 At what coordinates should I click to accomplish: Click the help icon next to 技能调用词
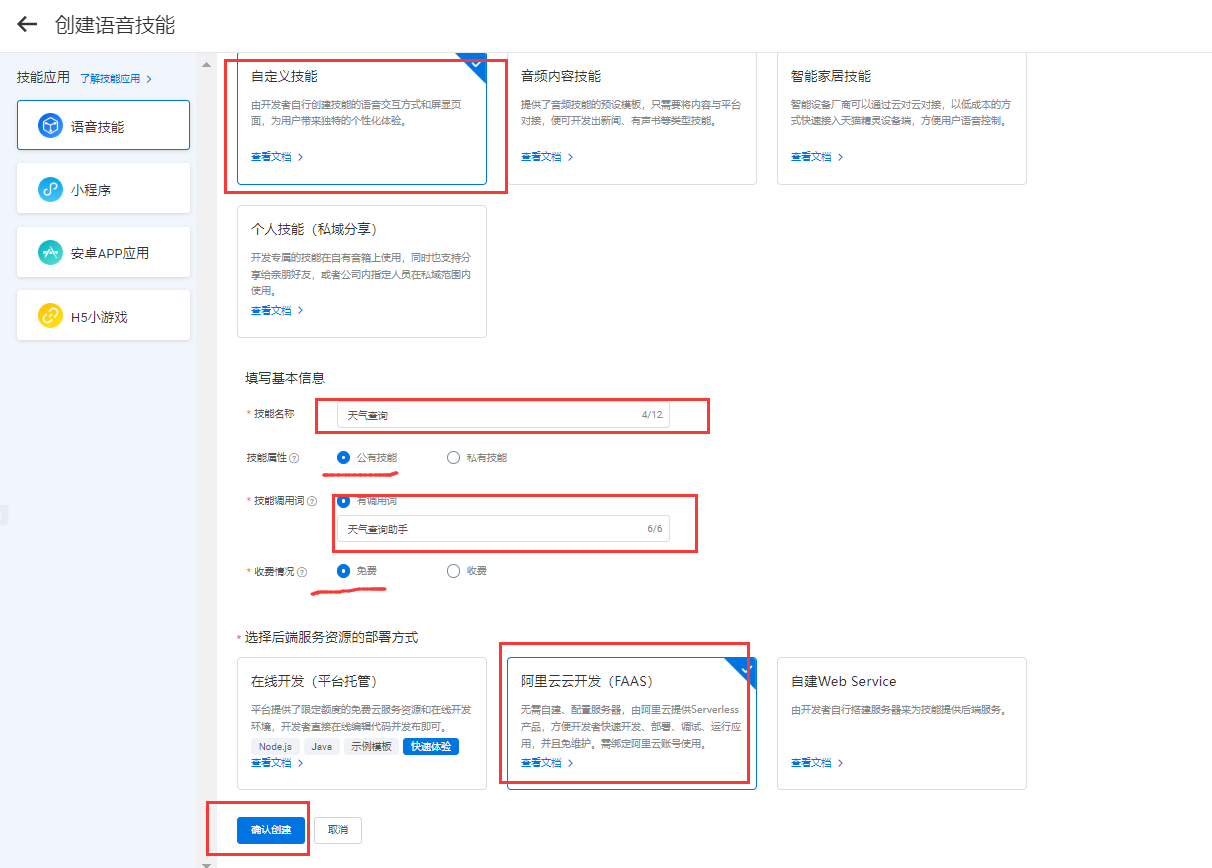point(312,501)
